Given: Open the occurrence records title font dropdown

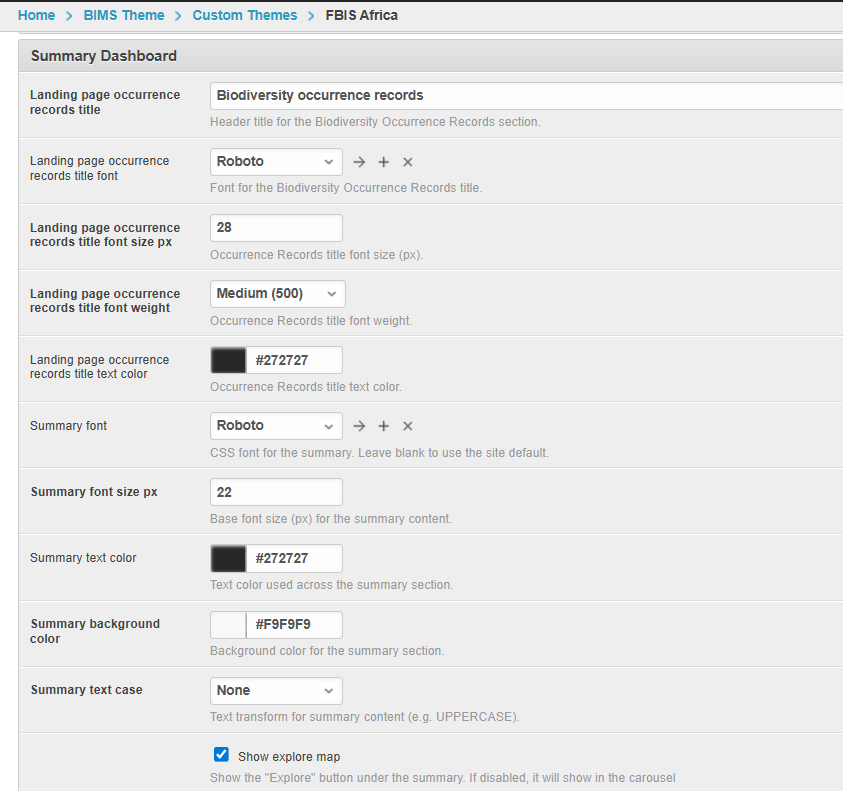Looking at the screenshot, I should point(276,162).
